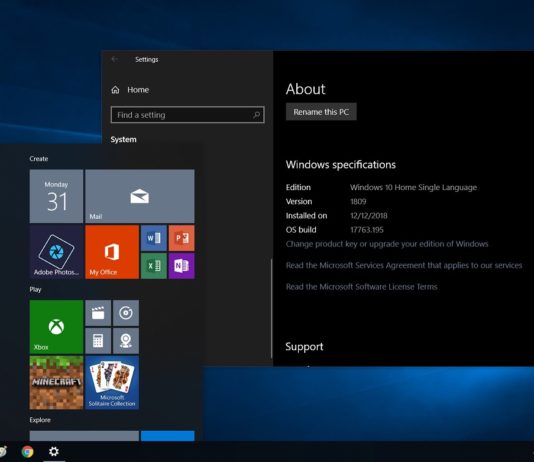Click the Rename this PC button

pyautogui.click(x=321, y=112)
